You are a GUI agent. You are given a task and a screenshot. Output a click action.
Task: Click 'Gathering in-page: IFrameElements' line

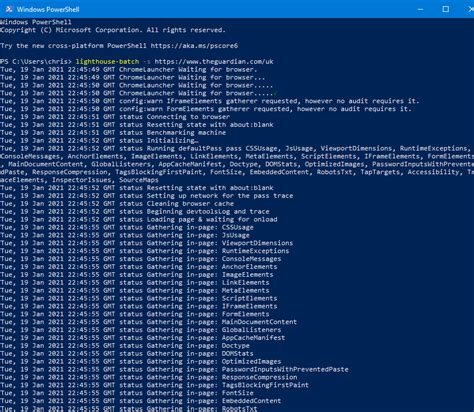[x=139, y=306]
